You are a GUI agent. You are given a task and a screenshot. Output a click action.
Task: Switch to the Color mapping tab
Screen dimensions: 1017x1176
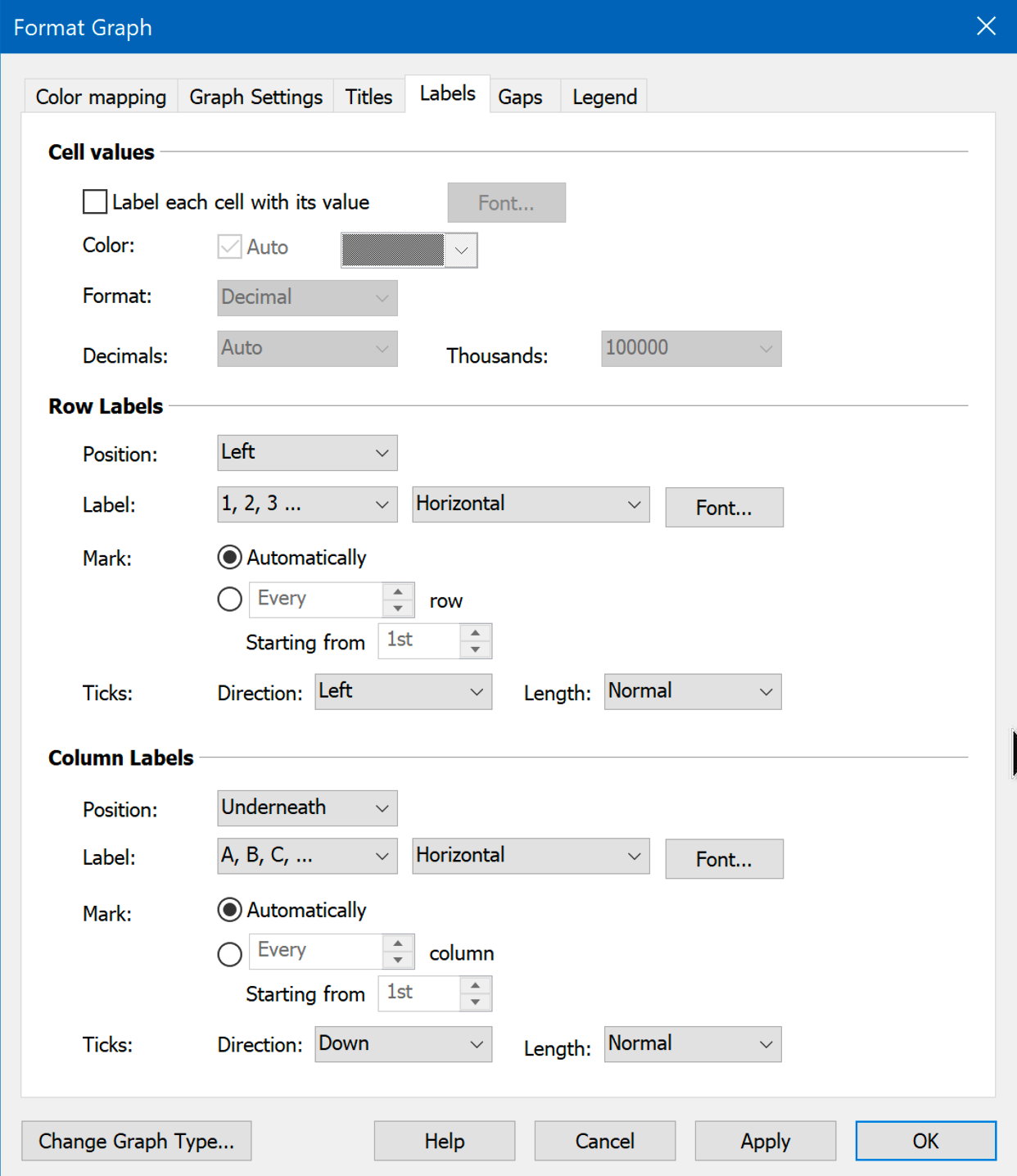pyautogui.click(x=101, y=97)
